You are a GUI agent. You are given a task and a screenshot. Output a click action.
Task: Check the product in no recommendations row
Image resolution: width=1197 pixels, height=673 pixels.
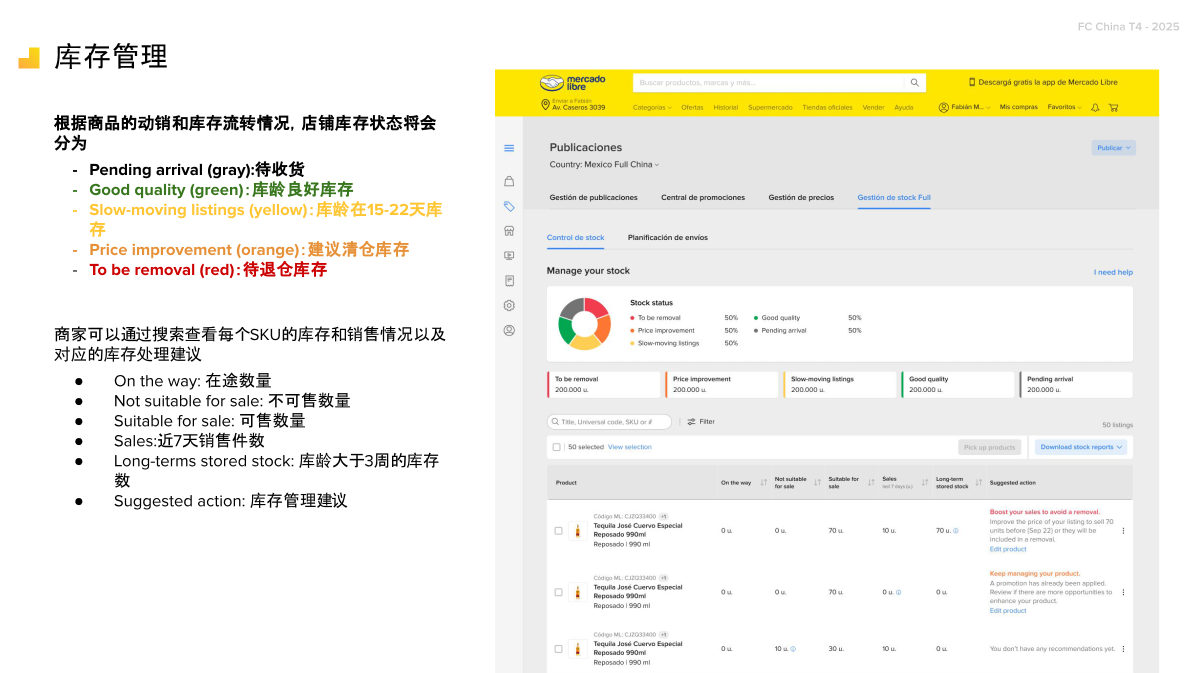tap(559, 649)
